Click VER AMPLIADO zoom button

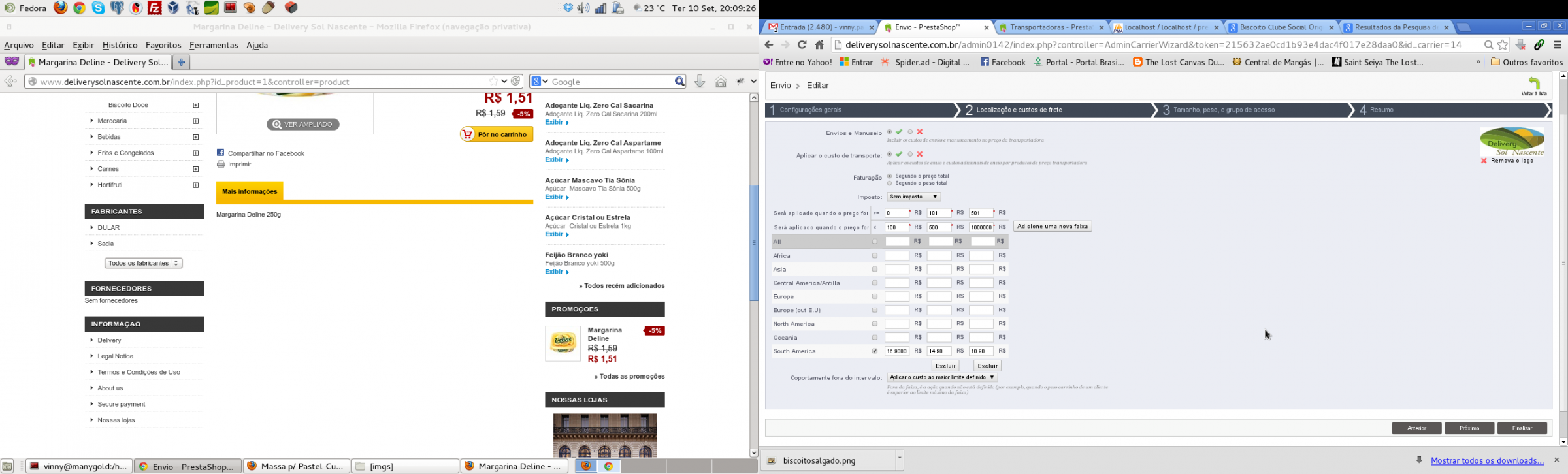[x=302, y=124]
